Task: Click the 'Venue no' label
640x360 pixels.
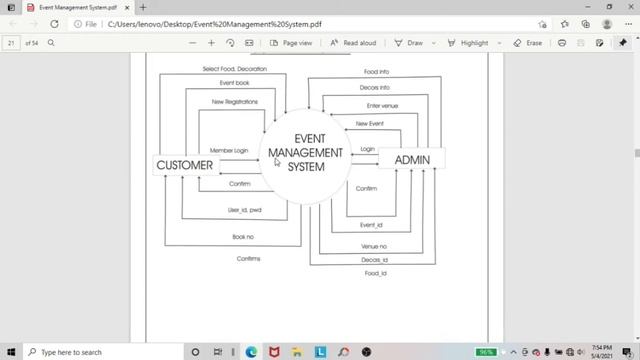Action: [373, 247]
